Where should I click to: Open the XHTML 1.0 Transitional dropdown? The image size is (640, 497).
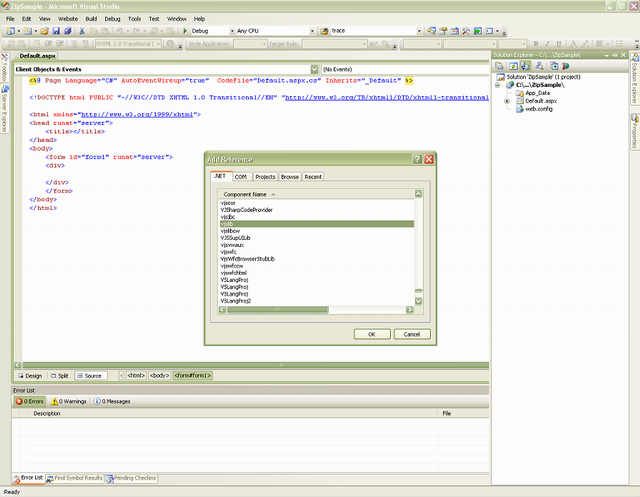pyautogui.click(x=158, y=44)
